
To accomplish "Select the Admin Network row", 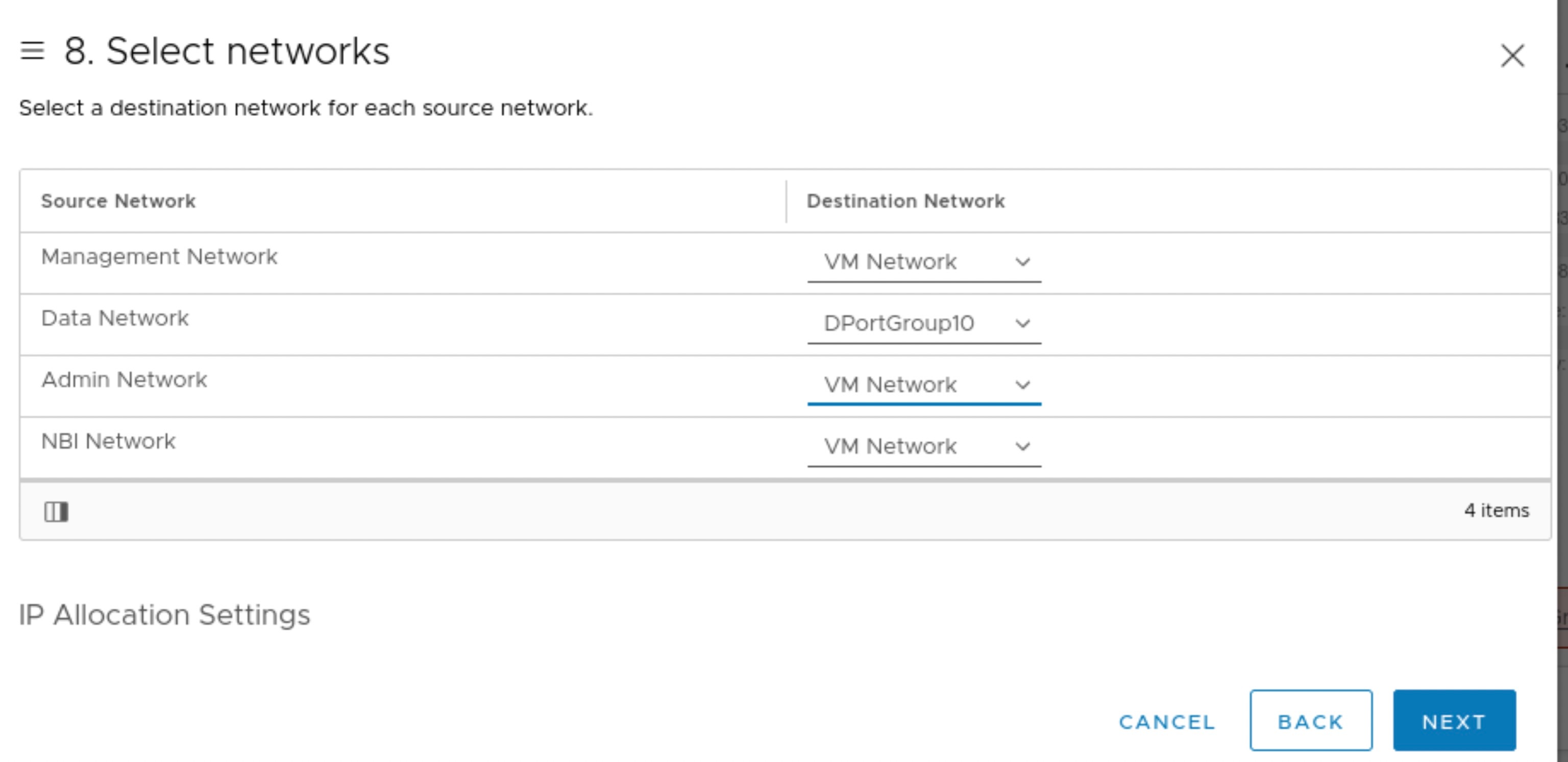I will tap(125, 379).
